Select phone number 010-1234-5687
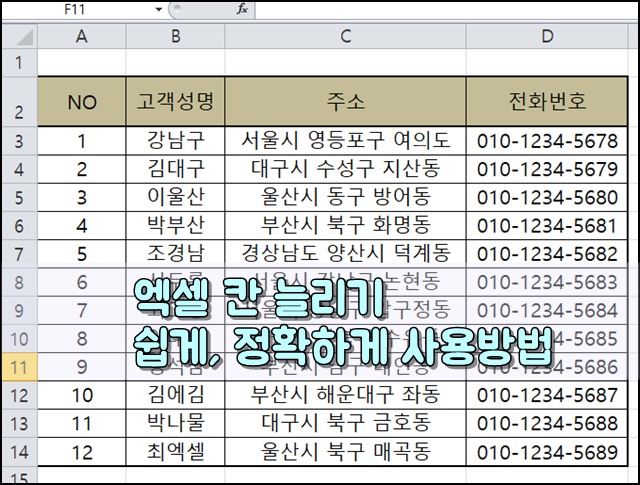640x485 pixels. (x=547, y=395)
